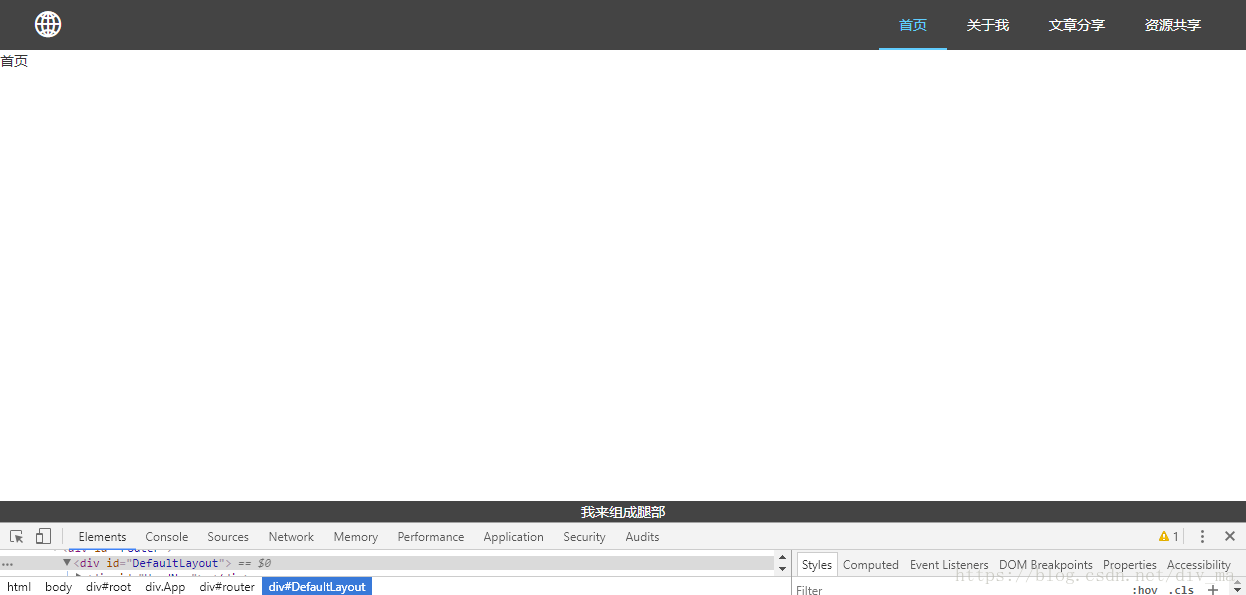
Task: Activate the DevTools inspect element picker
Action: tap(17, 537)
